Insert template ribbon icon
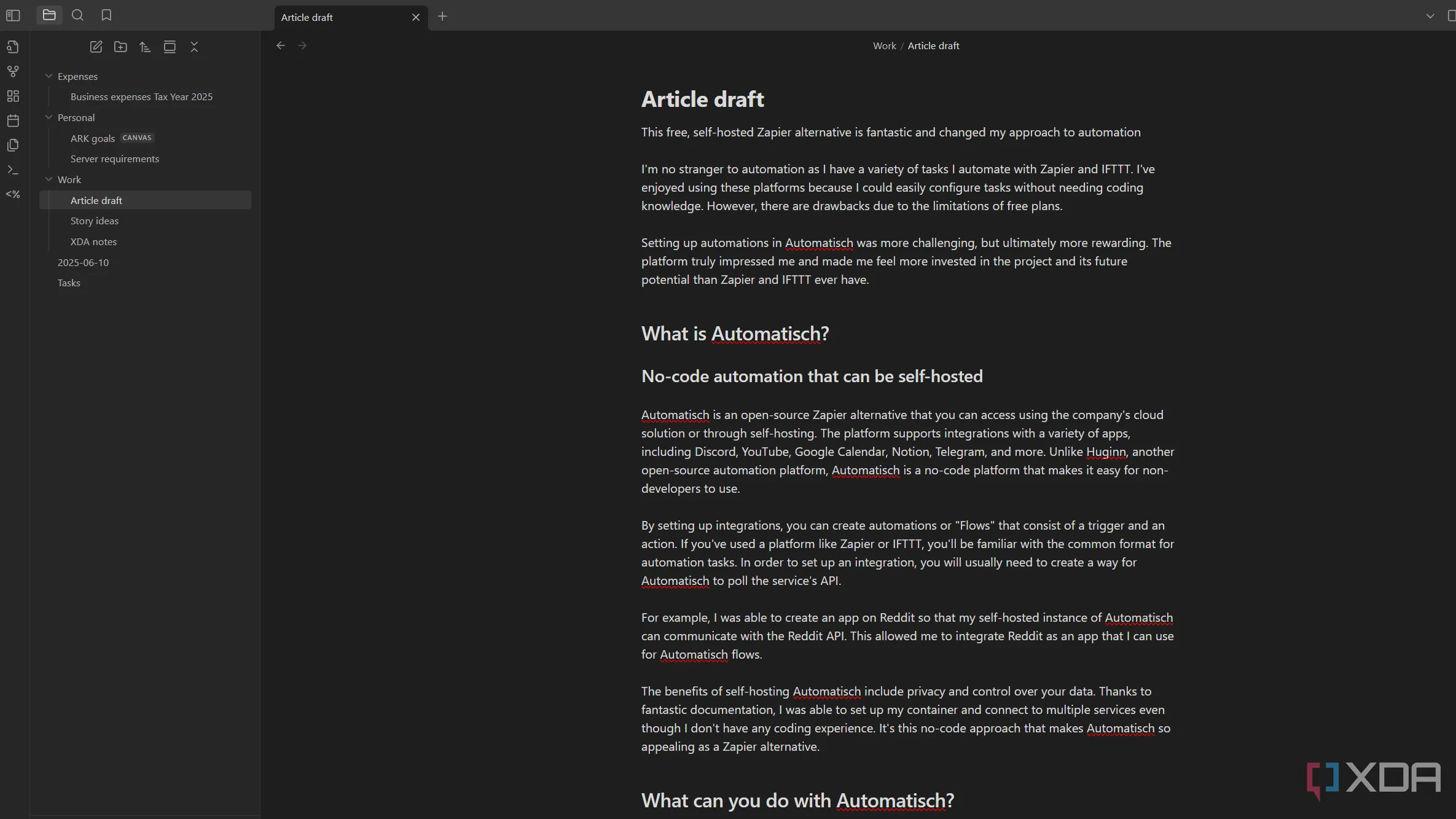Image resolution: width=1456 pixels, height=819 pixels. point(13,145)
